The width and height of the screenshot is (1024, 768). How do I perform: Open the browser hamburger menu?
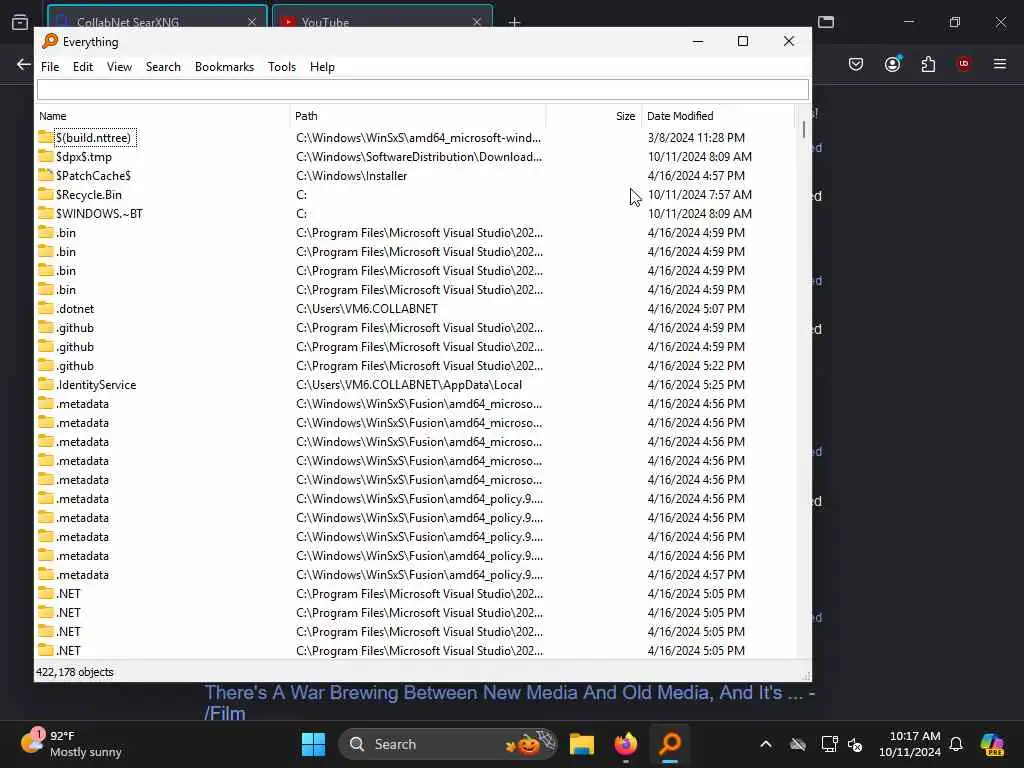1000,64
